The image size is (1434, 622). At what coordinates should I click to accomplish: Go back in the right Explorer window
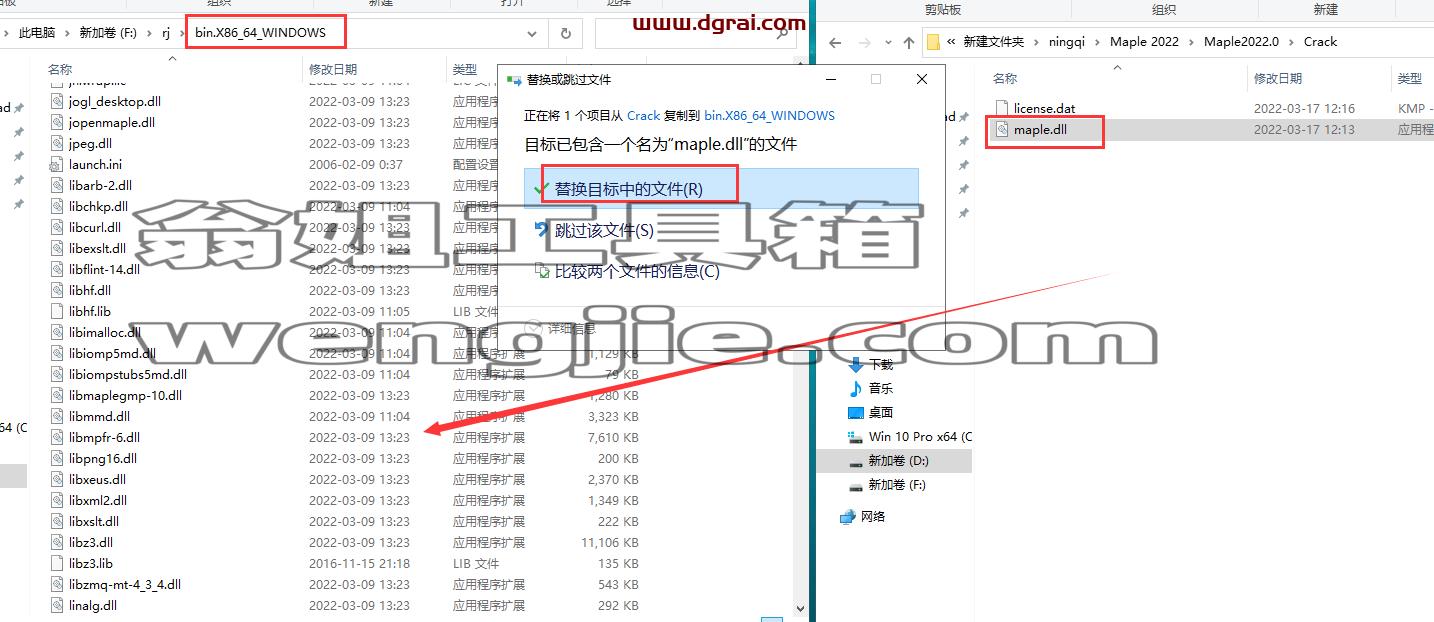(836, 42)
